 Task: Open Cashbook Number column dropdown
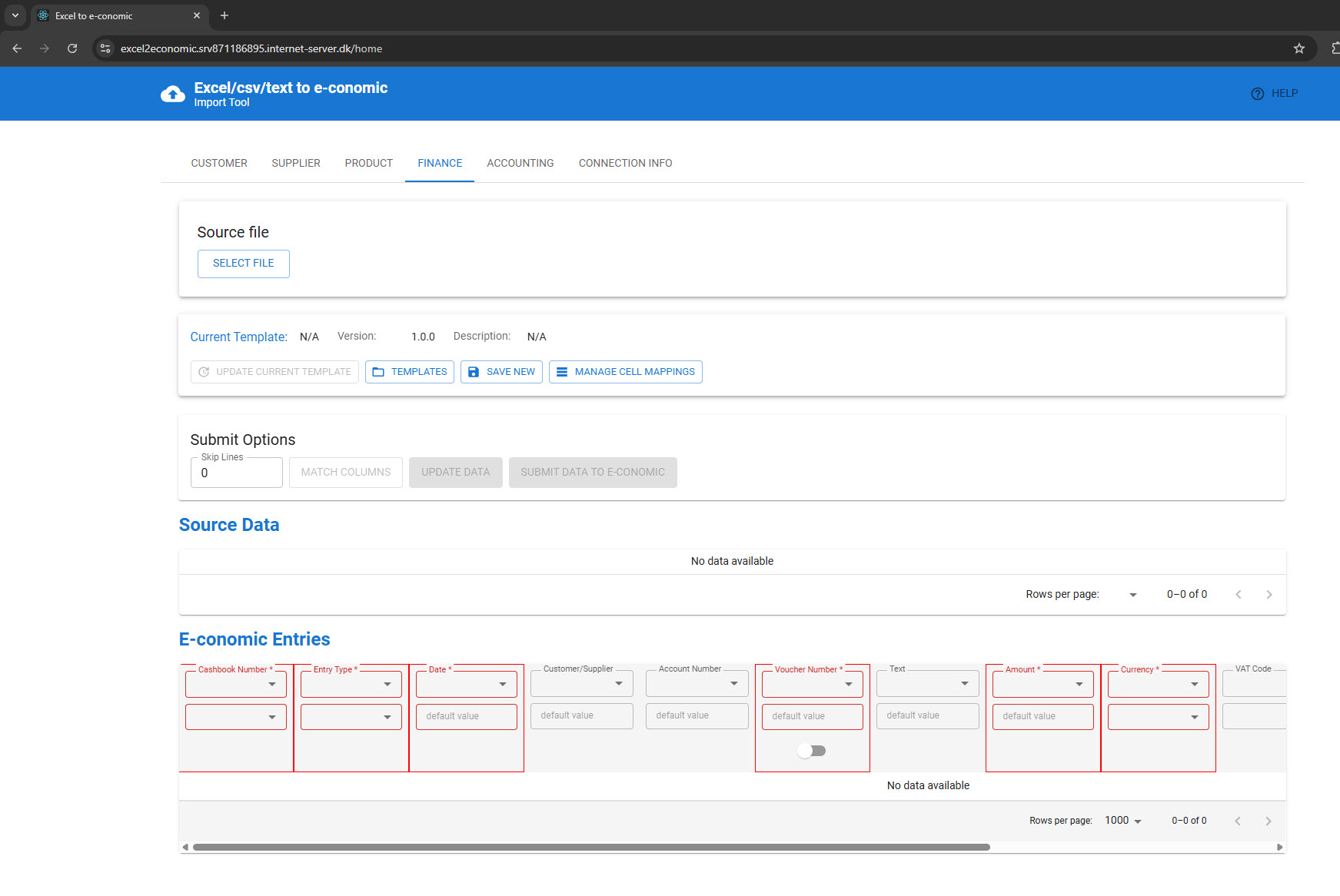pos(236,684)
